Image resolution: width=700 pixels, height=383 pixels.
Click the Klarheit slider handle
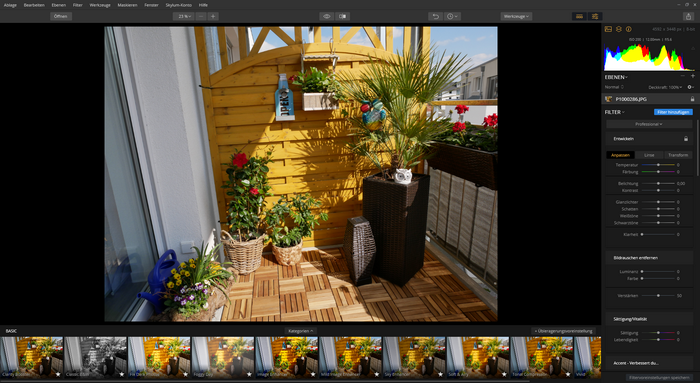pos(642,234)
